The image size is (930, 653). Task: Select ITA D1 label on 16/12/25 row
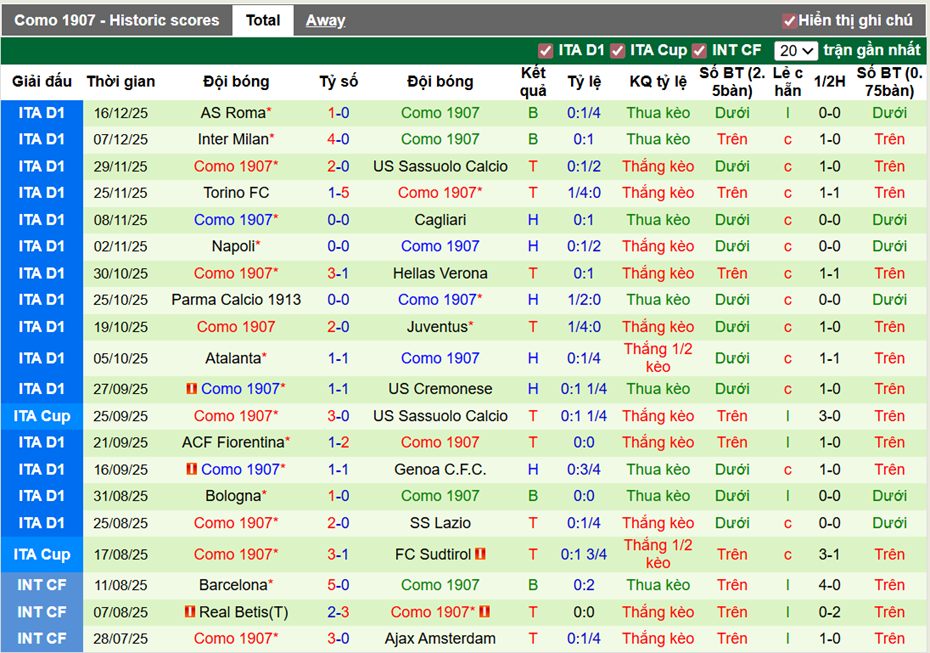tap(42, 113)
